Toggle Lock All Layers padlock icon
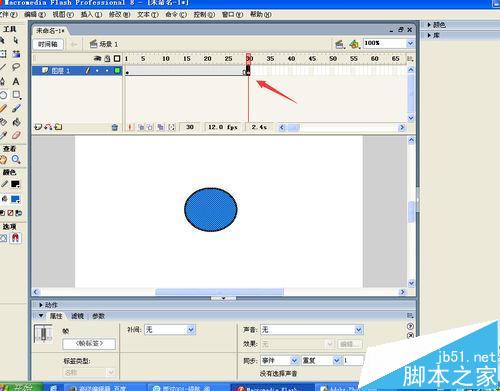 click(107, 59)
